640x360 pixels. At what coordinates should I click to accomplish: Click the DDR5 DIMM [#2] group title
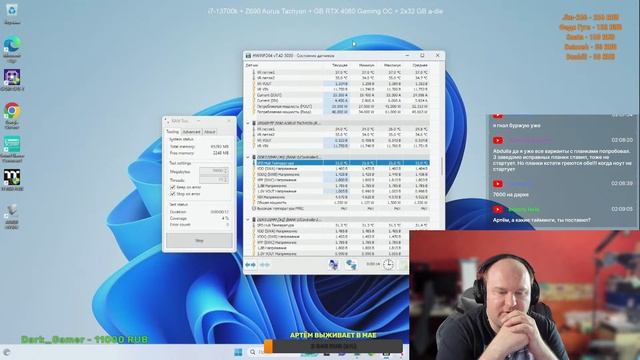pyautogui.click(x=289, y=220)
